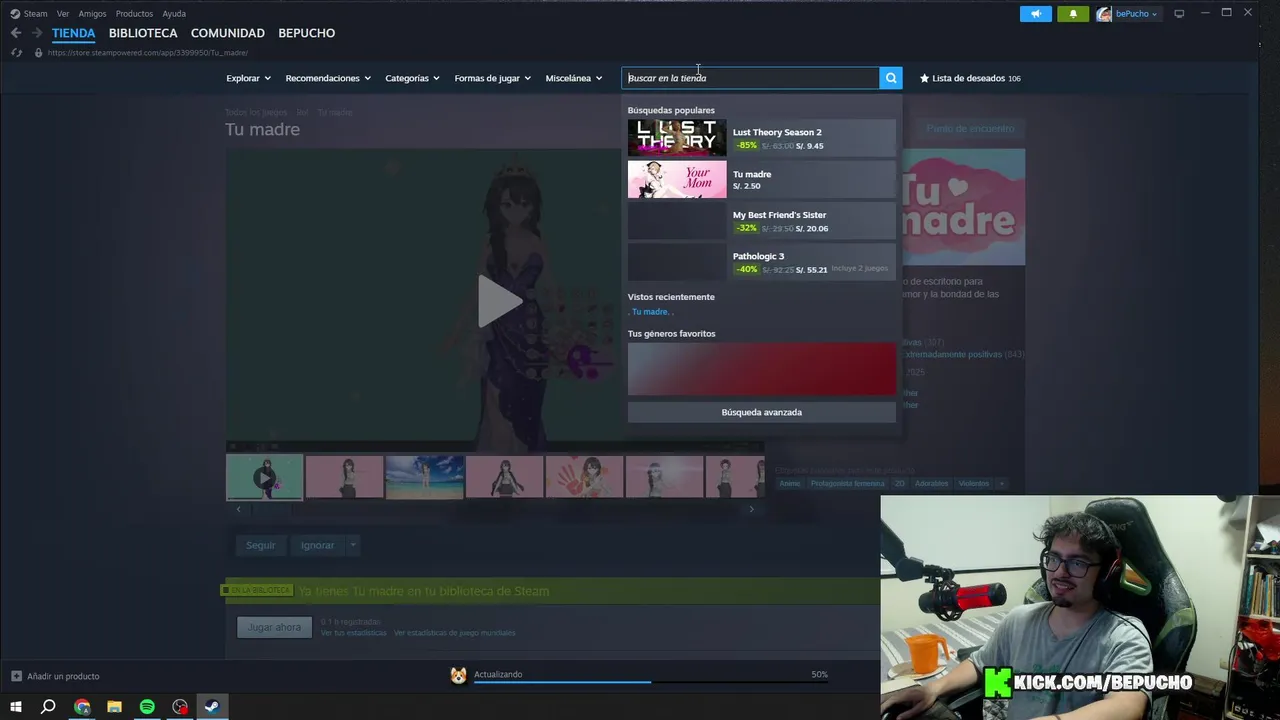
Task: Open the green notifications bell
Action: (1073, 14)
